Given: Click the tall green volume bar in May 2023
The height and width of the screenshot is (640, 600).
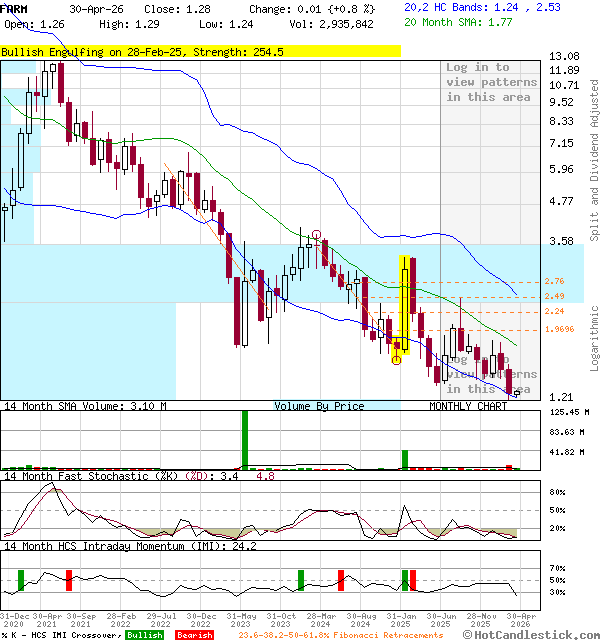Looking at the screenshot, I should click(x=245, y=440).
